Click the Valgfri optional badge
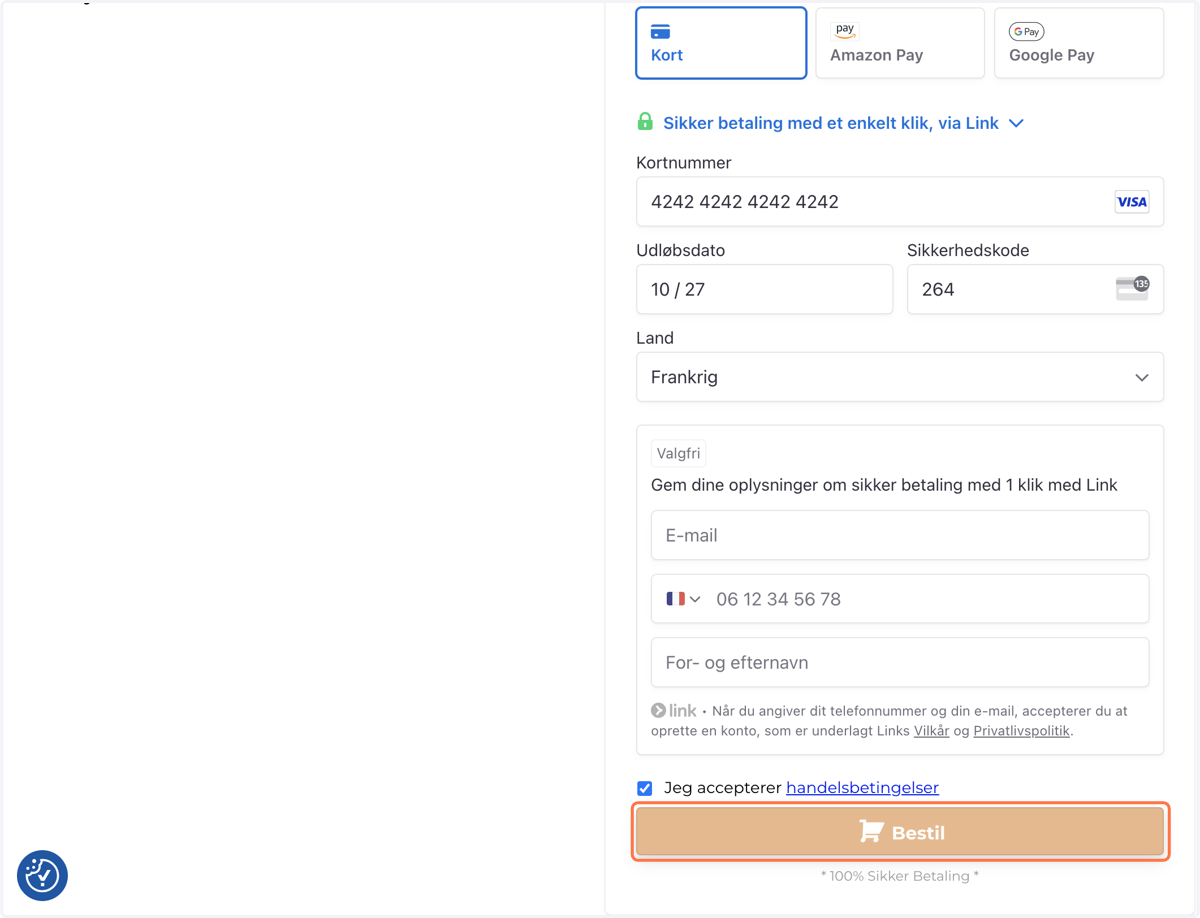The width and height of the screenshot is (1200, 918). pyautogui.click(x=678, y=453)
